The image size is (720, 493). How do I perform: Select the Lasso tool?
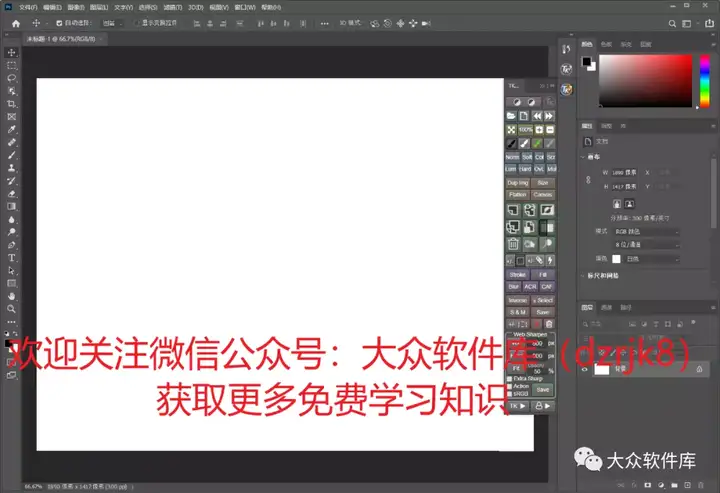(x=11, y=78)
